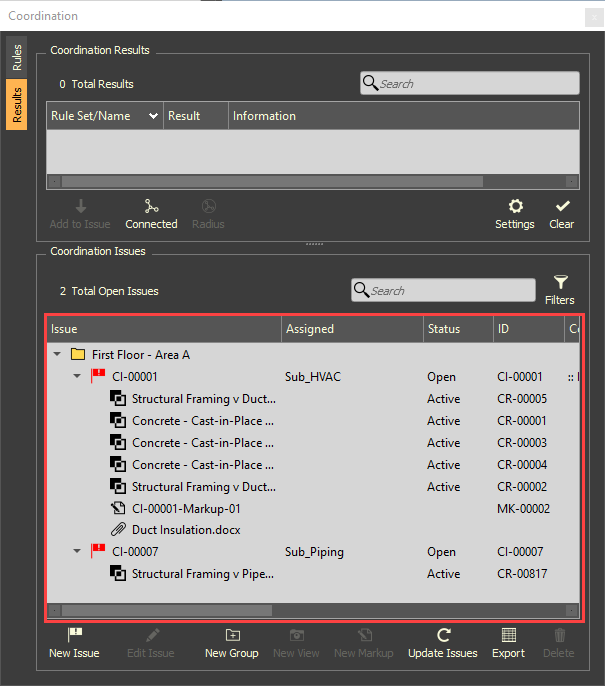This screenshot has height=686, width=605.
Task: Collapse the CI-00007 issue node
Action: point(77,552)
